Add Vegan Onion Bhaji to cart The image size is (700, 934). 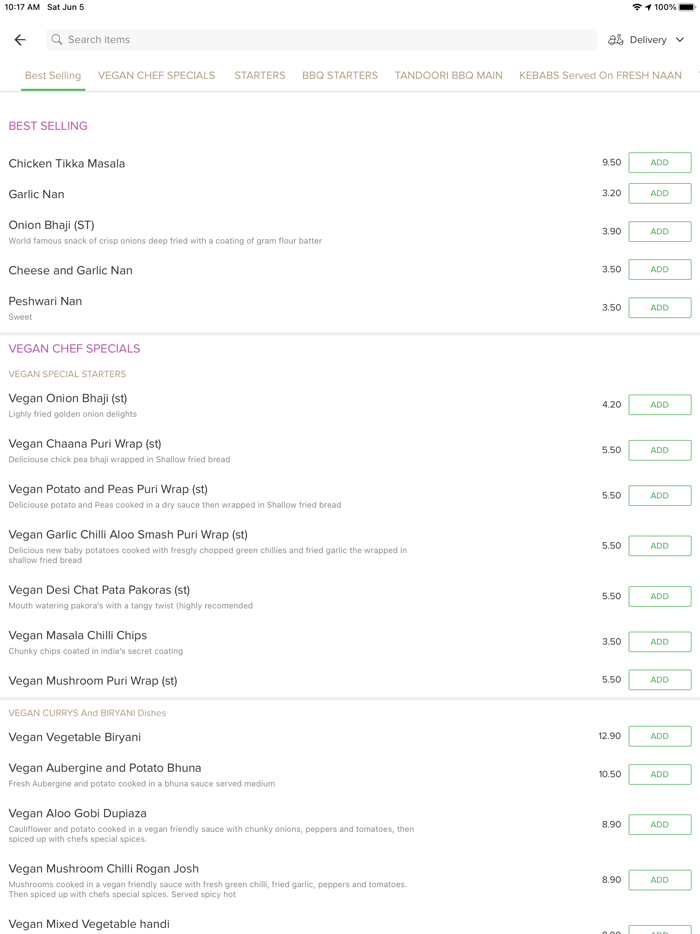(x=659, y=404)
